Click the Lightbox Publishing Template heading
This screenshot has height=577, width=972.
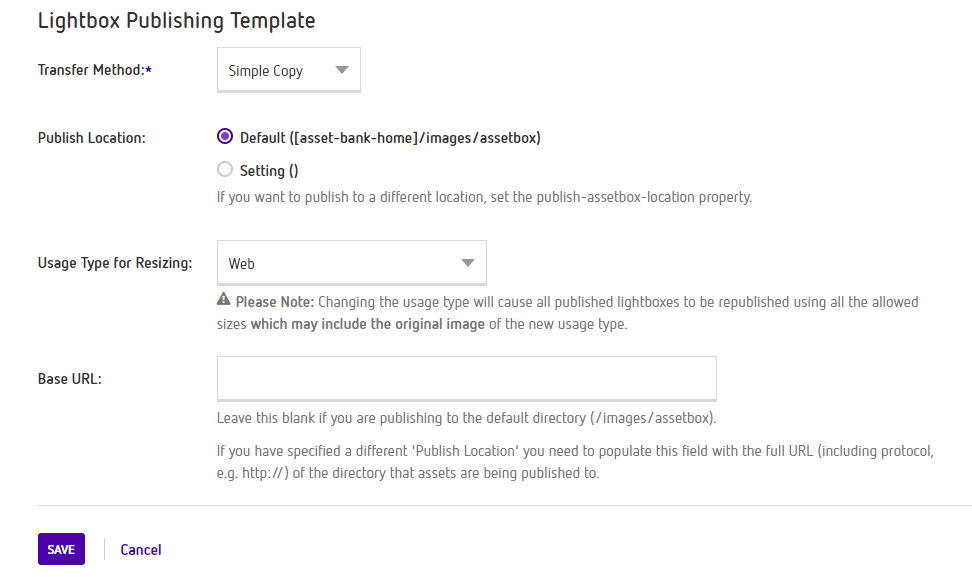pos(176,20)
